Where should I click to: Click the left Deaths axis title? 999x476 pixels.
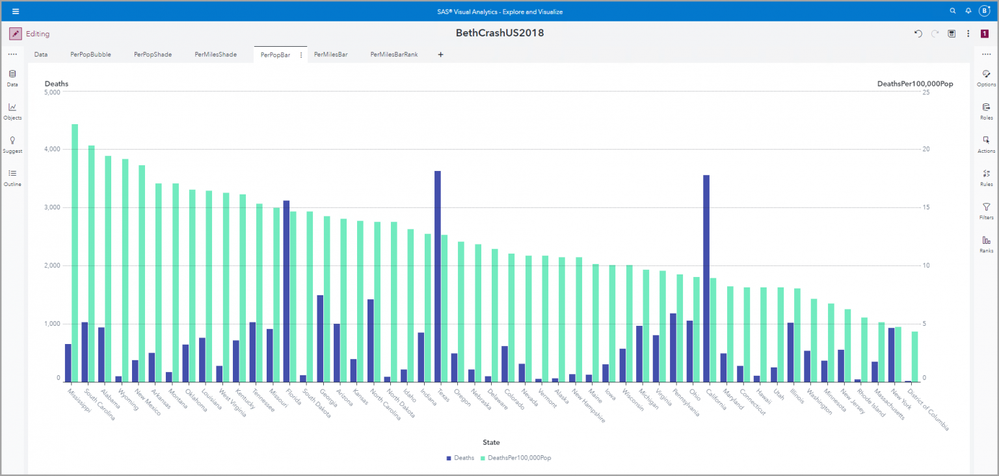coord(56,83)
